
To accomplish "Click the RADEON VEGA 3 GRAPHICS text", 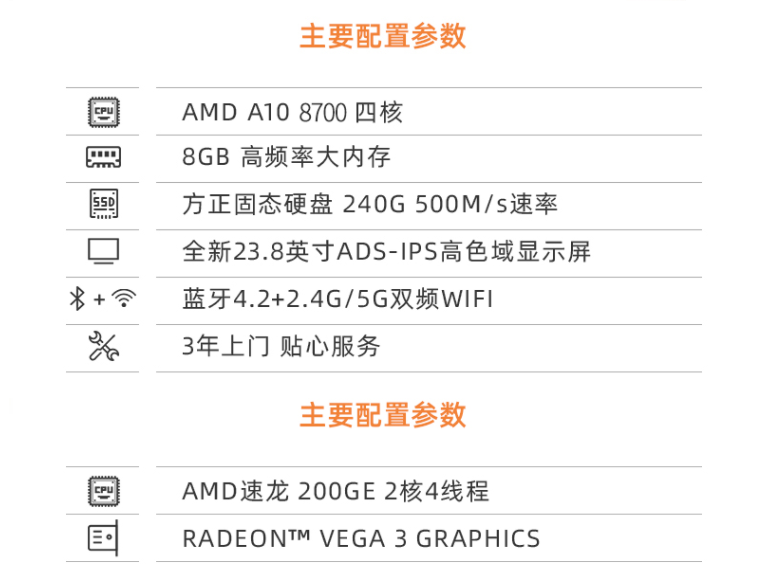I will click(361, 539).
